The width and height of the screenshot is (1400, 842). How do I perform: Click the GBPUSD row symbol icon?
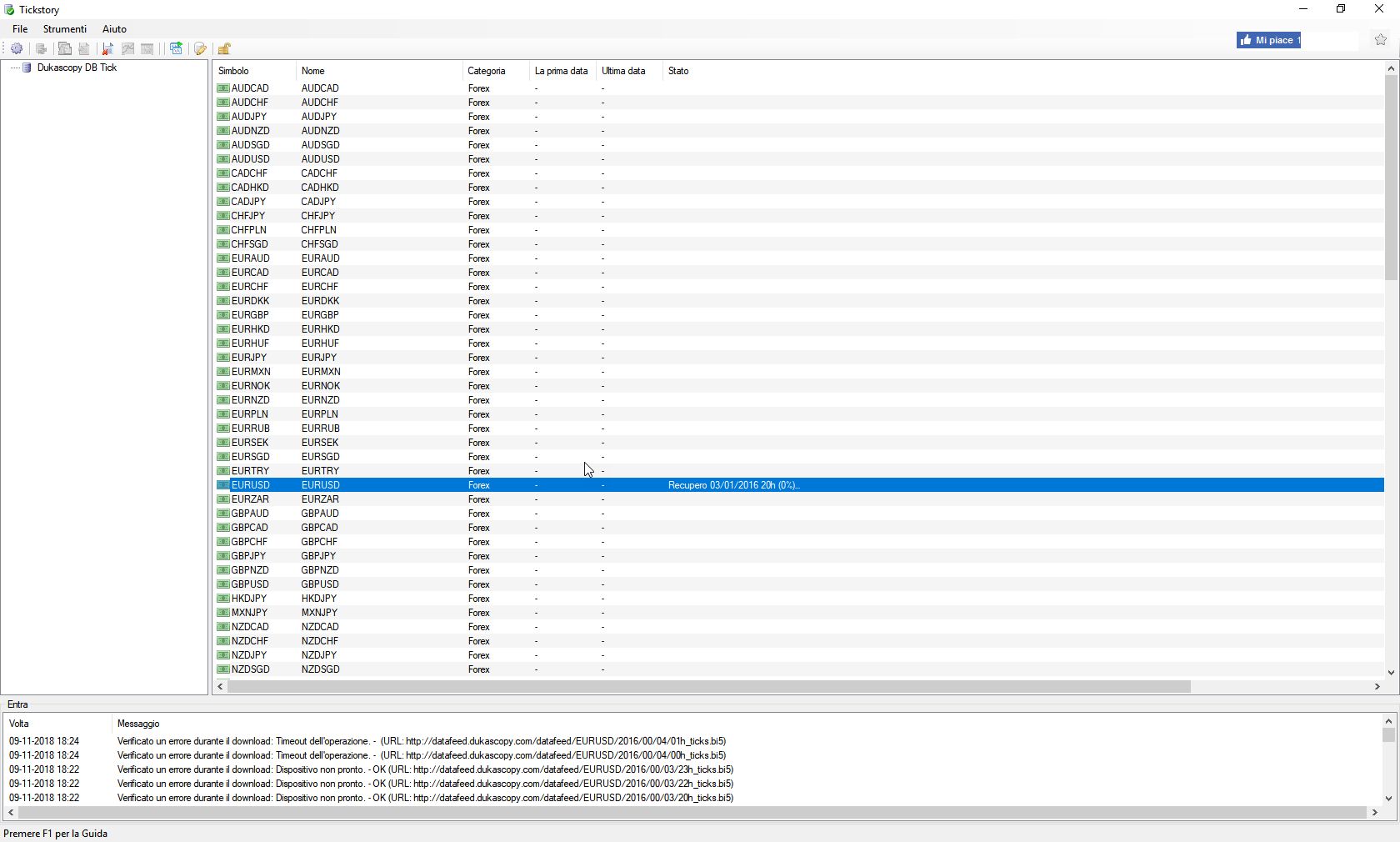pyautogui.click(x=222, y=584)
